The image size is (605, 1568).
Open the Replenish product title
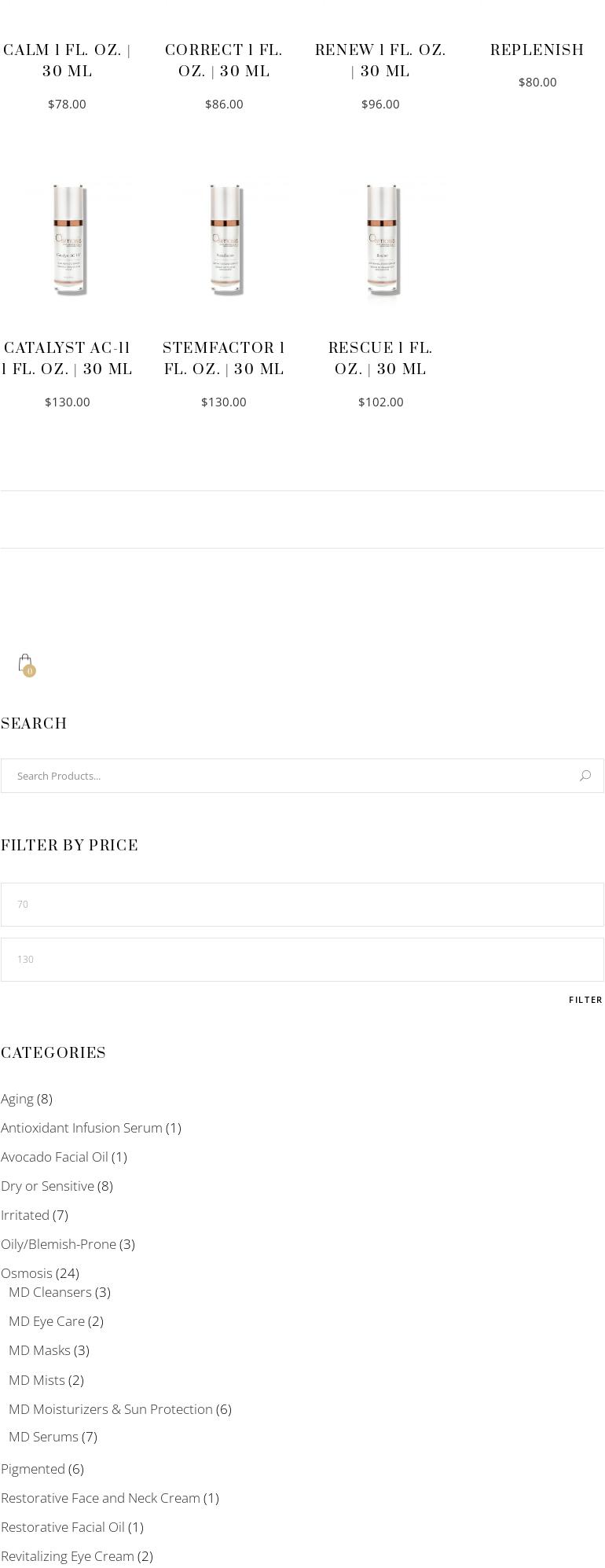(537, 50)
